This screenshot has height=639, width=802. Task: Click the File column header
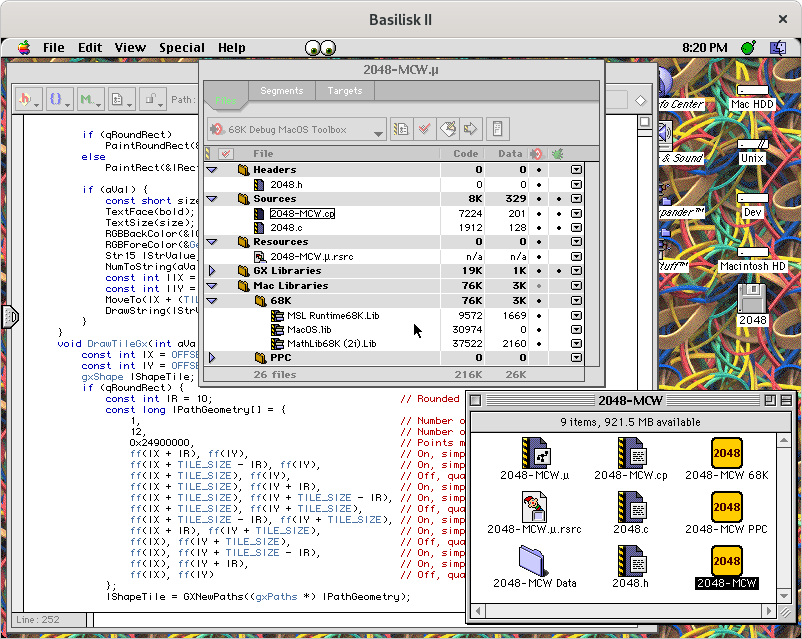pyautogui.click(x=263, y=153)
